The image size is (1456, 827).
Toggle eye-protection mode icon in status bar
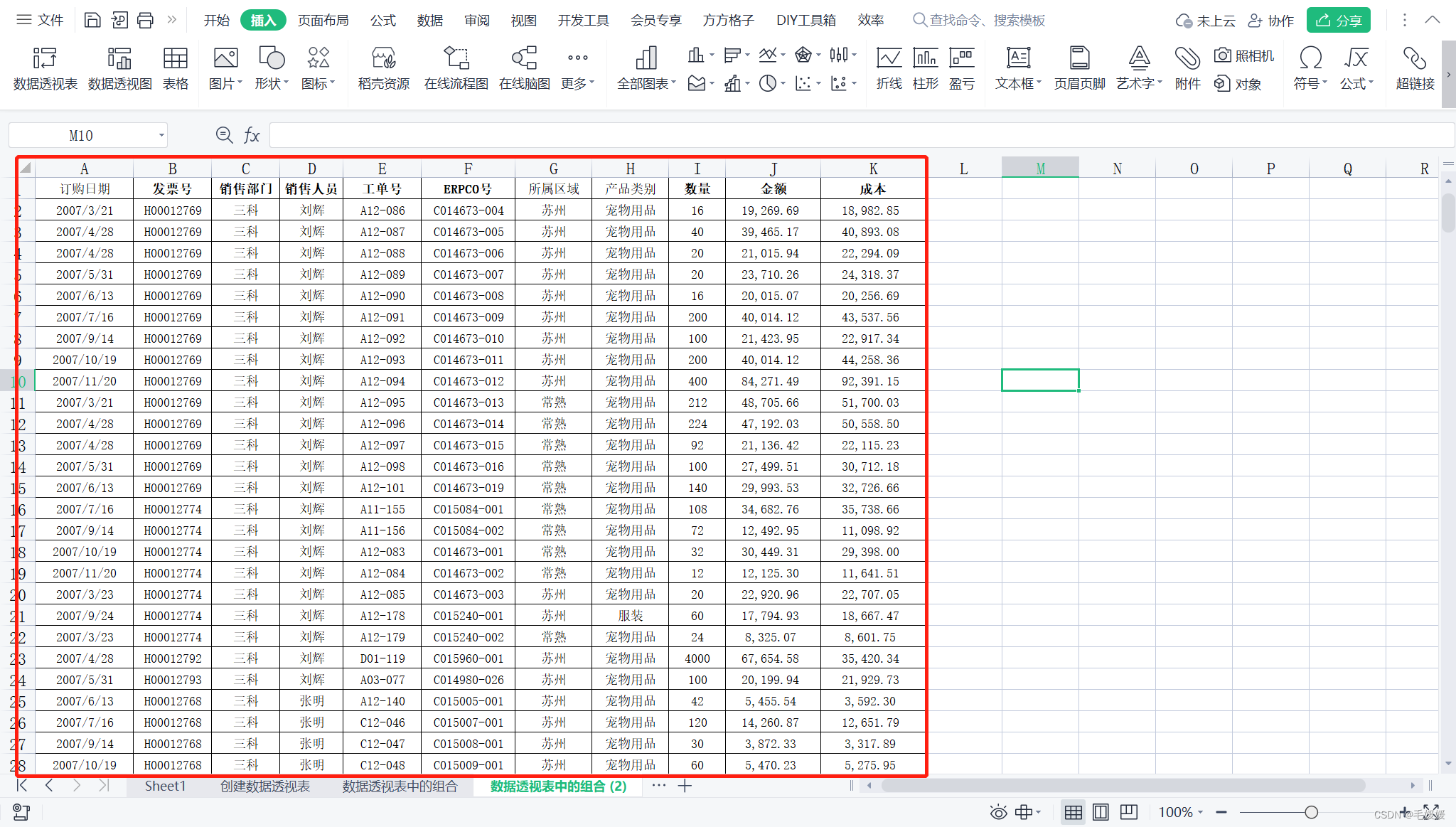point(998,812)
